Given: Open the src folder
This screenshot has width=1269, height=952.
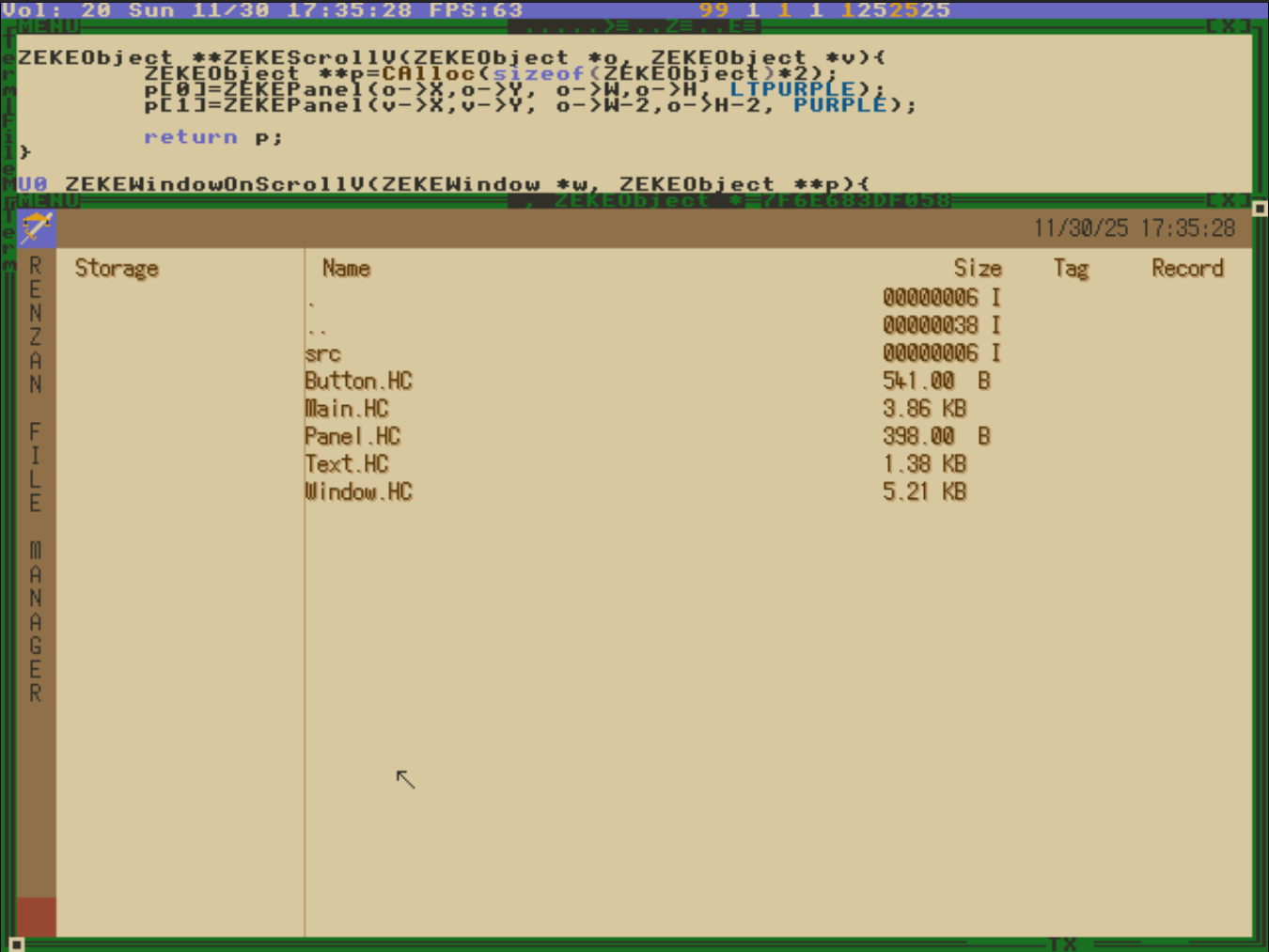Looking at the screenshot, I should (322, 354).
